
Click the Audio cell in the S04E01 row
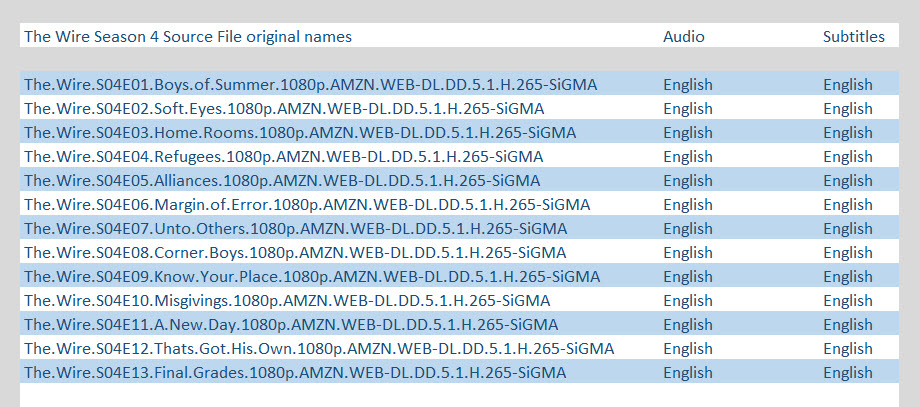click(688, 84)
